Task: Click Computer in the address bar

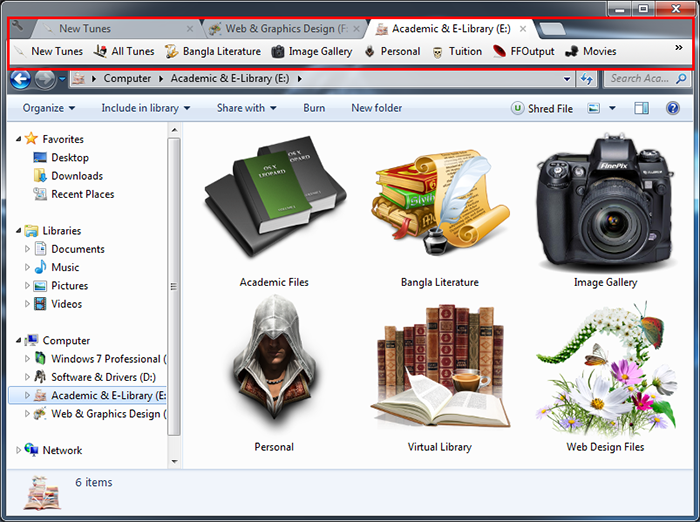Action: pyautogui.click(x=127, y=79)
